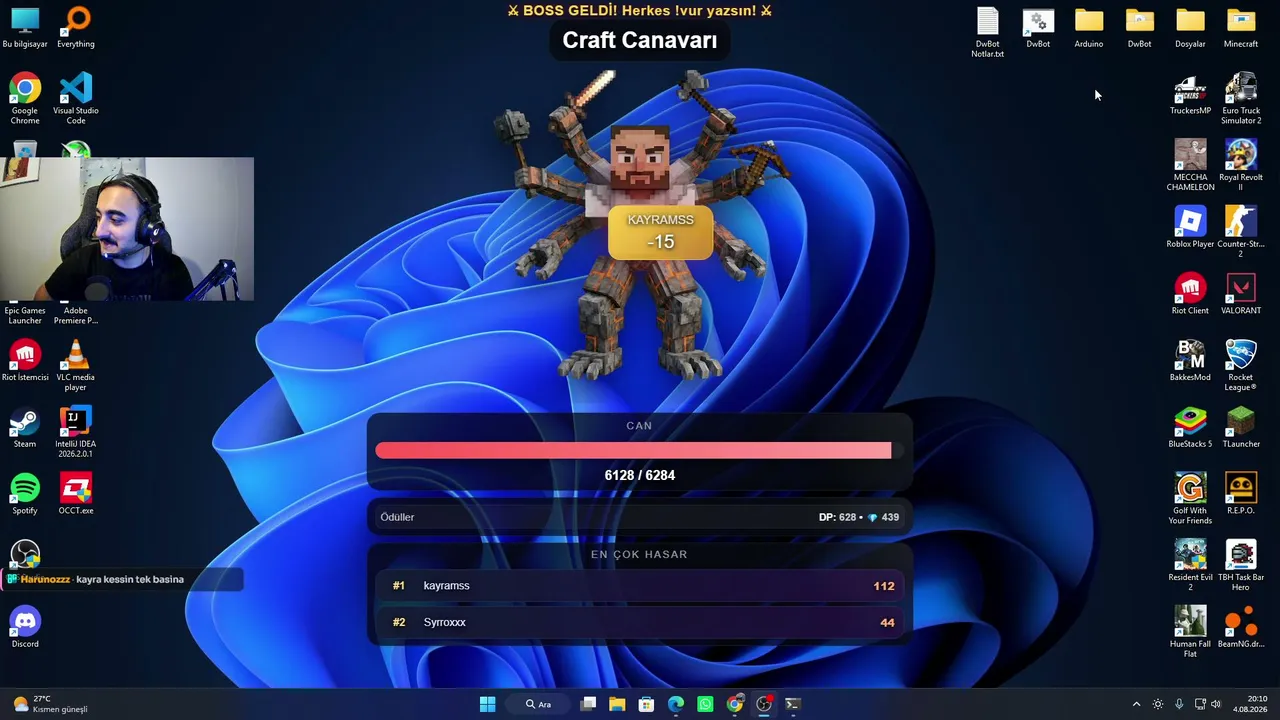Click the Craft Canavarı boss title
The width and height of the screenshot is (1280, 720).
point(640,40)
